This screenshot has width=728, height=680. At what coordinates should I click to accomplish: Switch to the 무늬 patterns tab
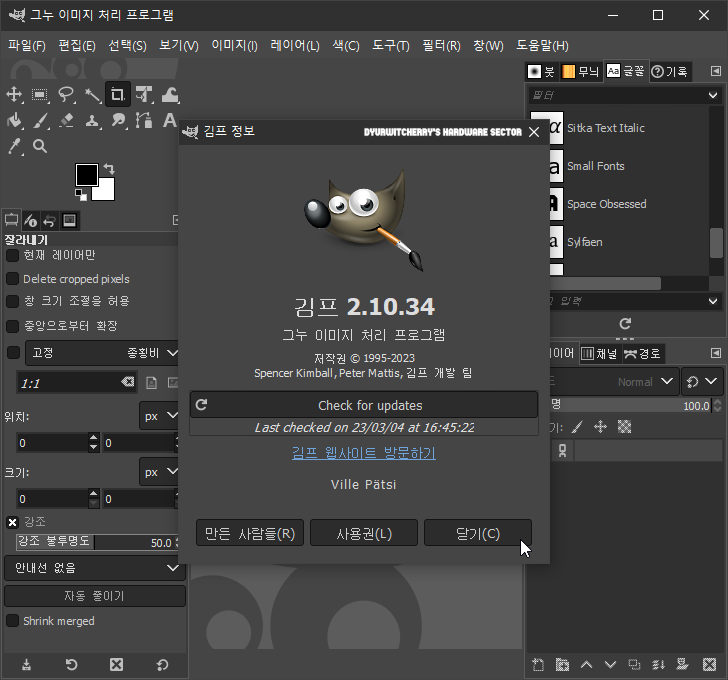coord(581,71)
